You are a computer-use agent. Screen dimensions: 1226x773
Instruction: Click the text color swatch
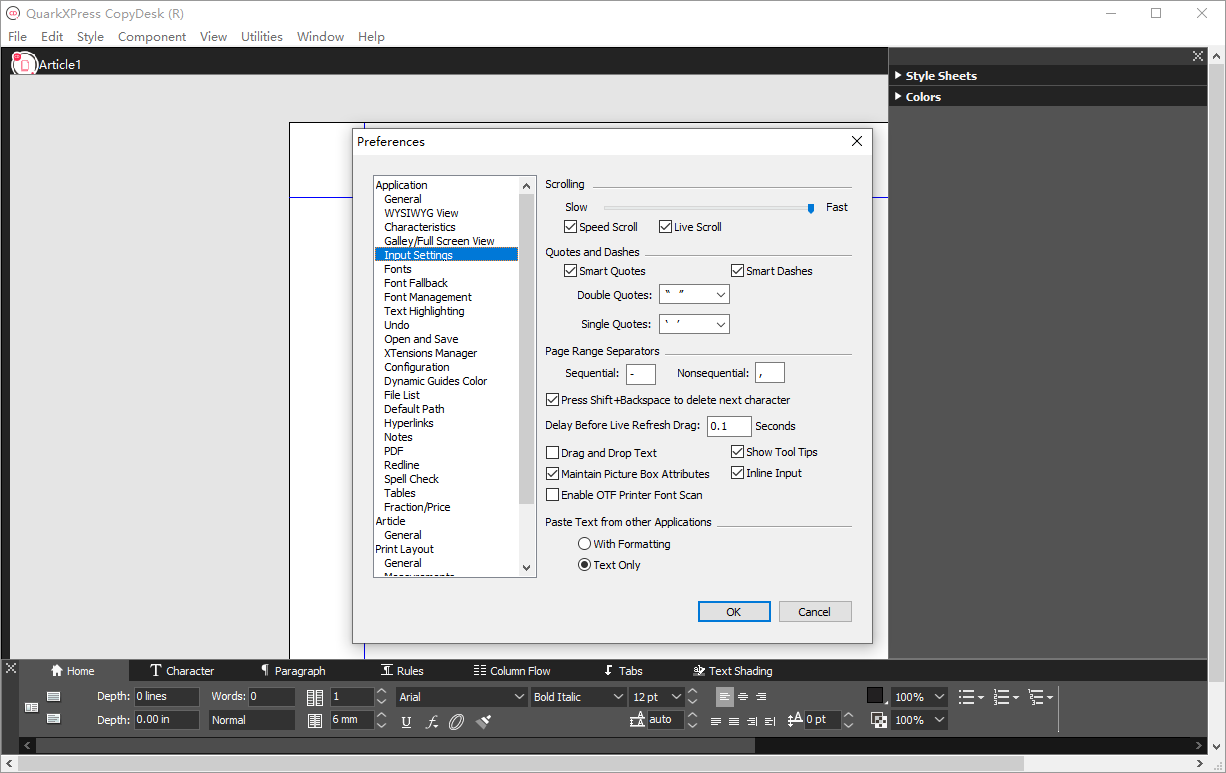(x=876, y=696)
